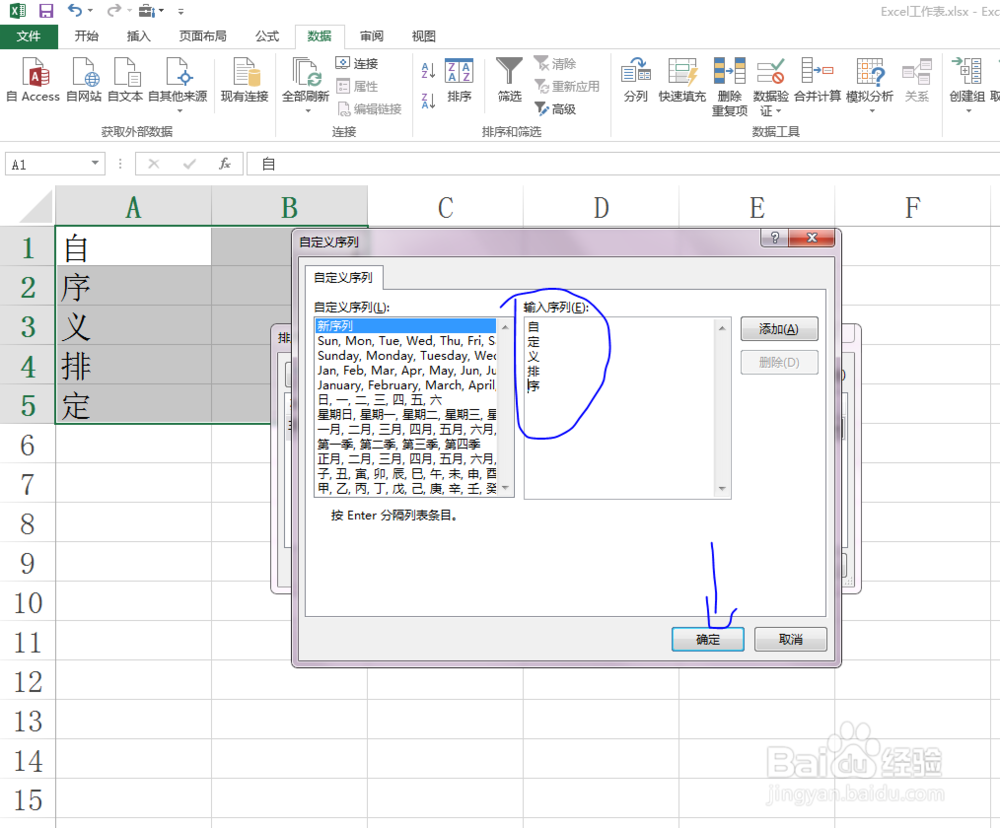The height and width of the screenshot is (828, 1000).
Task: Expand the Name Box dropdown arrow
Action: coord(95,163)
